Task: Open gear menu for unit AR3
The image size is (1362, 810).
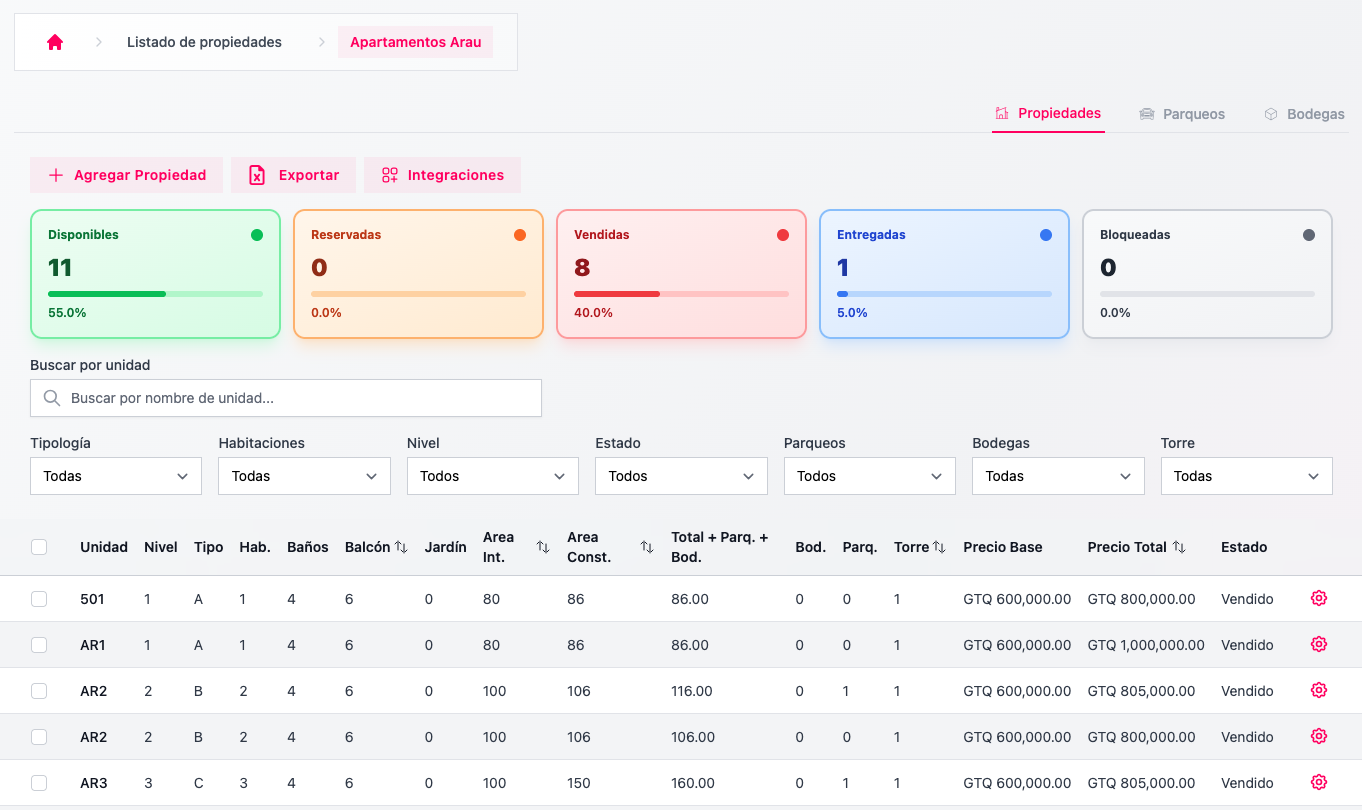Action: (1318, 782)
